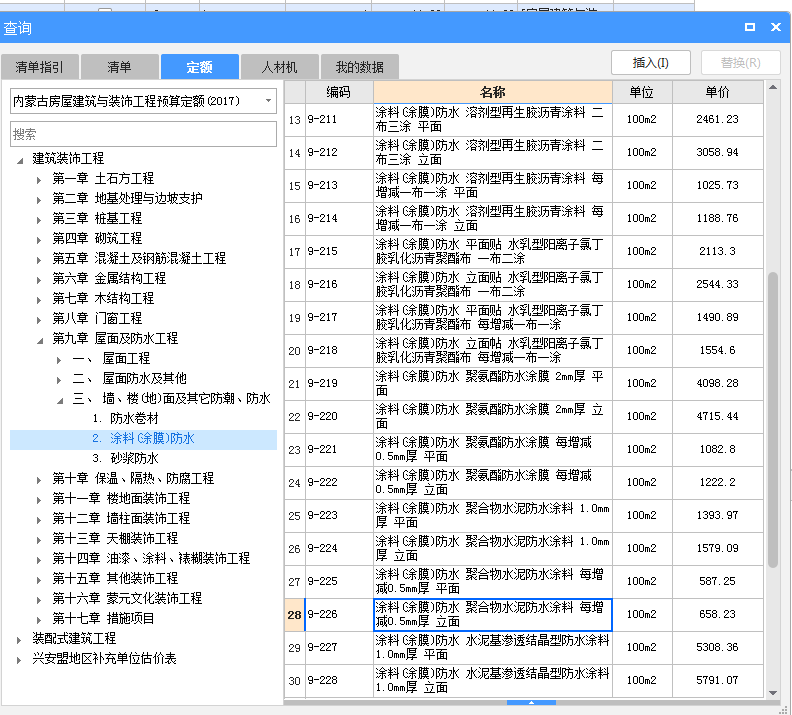Viewport: 792px width, 715px height.
Task: Expand 第十七章 措施项目 node
Action: click(39, 620)
